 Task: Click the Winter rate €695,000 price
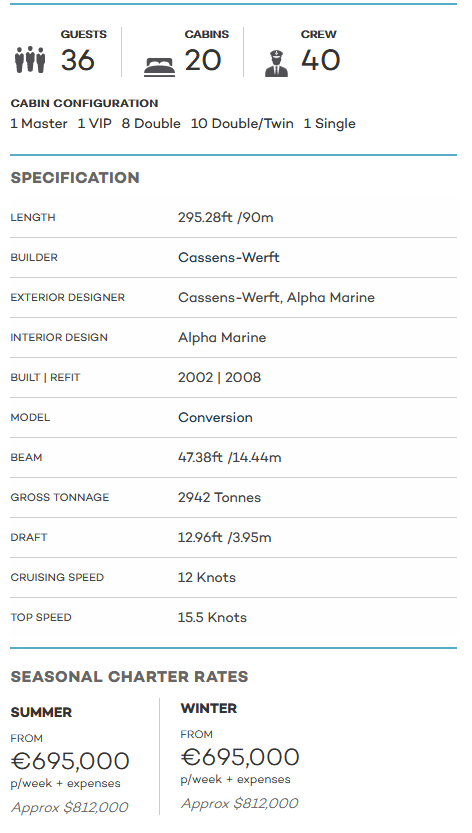[x=240, y=757]
